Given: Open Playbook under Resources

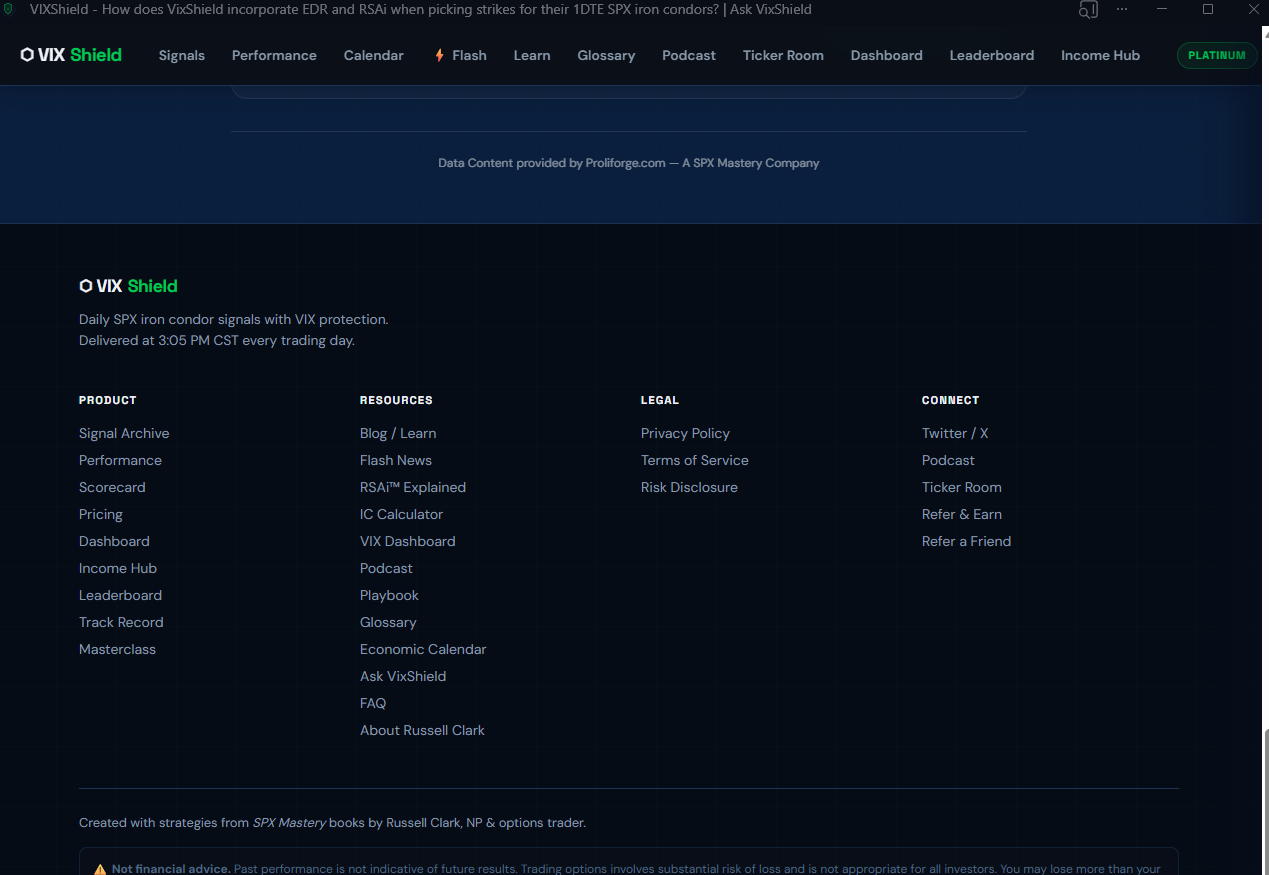Looking at the screenshot, I should [389, 595].
